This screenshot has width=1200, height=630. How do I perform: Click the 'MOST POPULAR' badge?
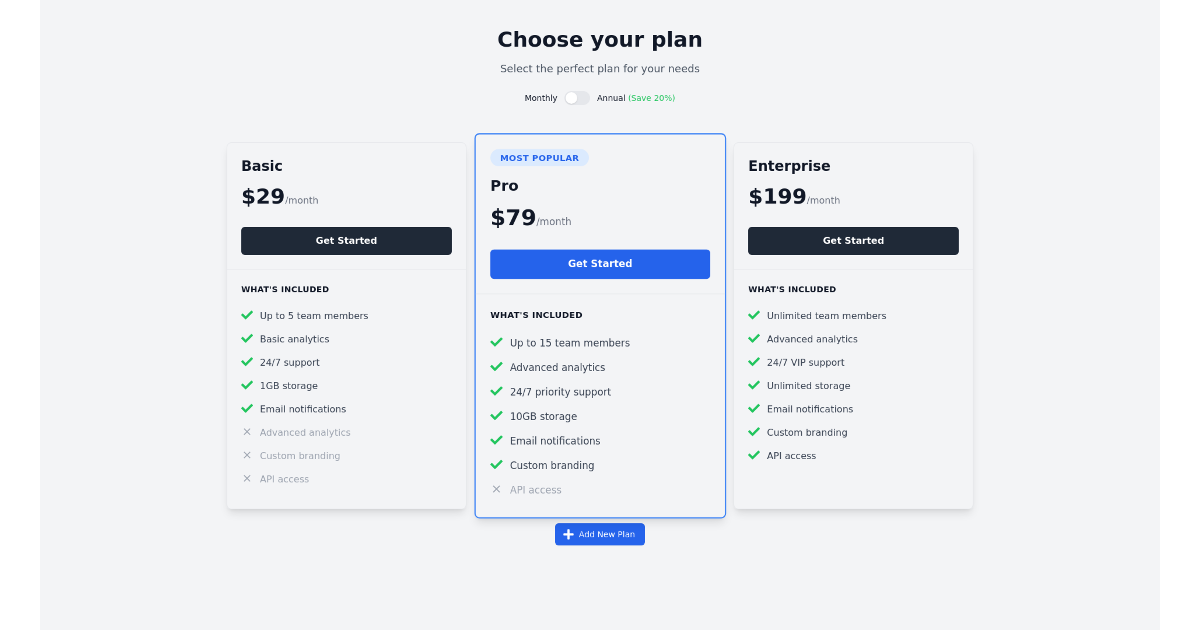click(540, 157)
